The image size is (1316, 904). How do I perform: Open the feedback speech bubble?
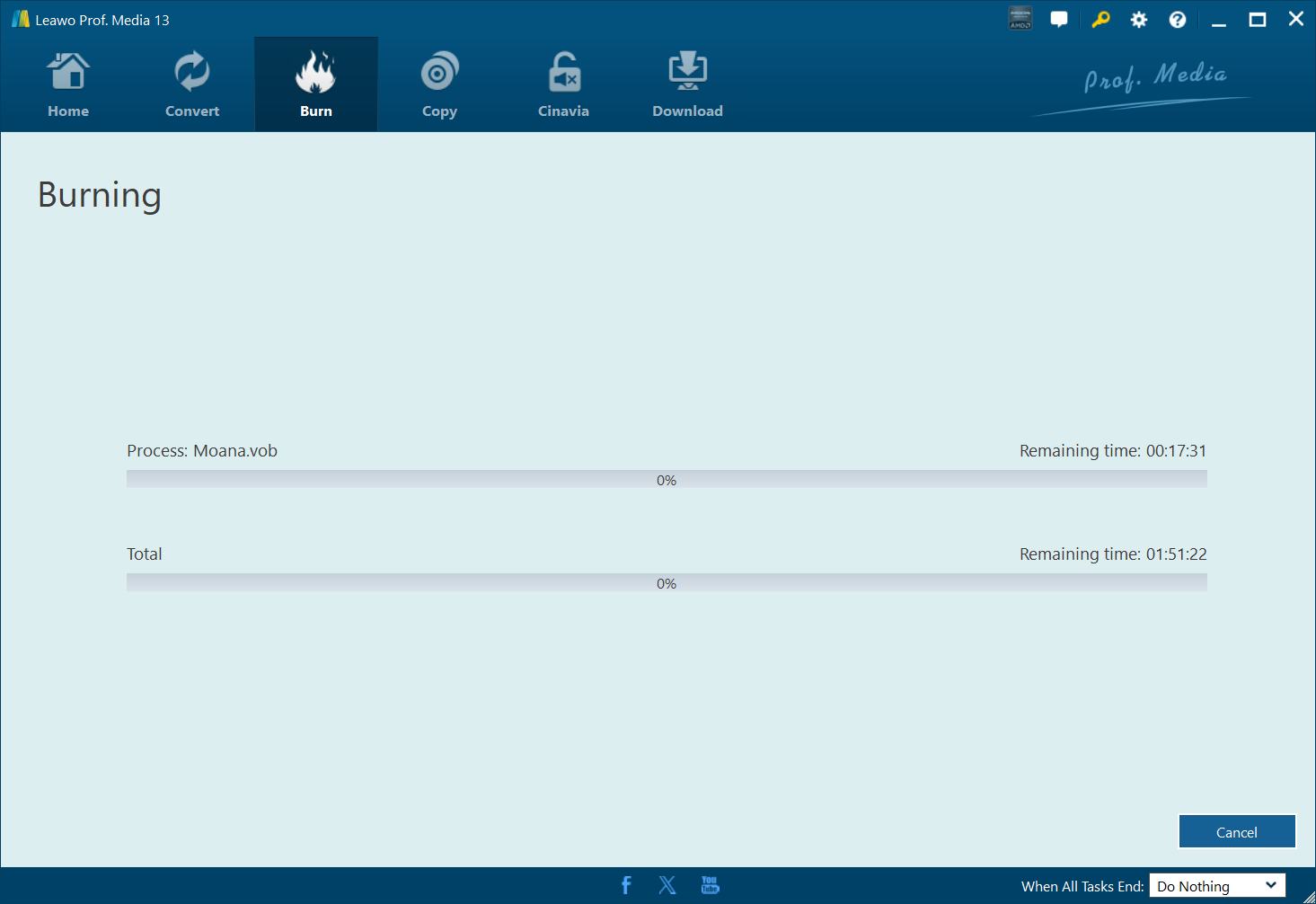[1059, 19]
